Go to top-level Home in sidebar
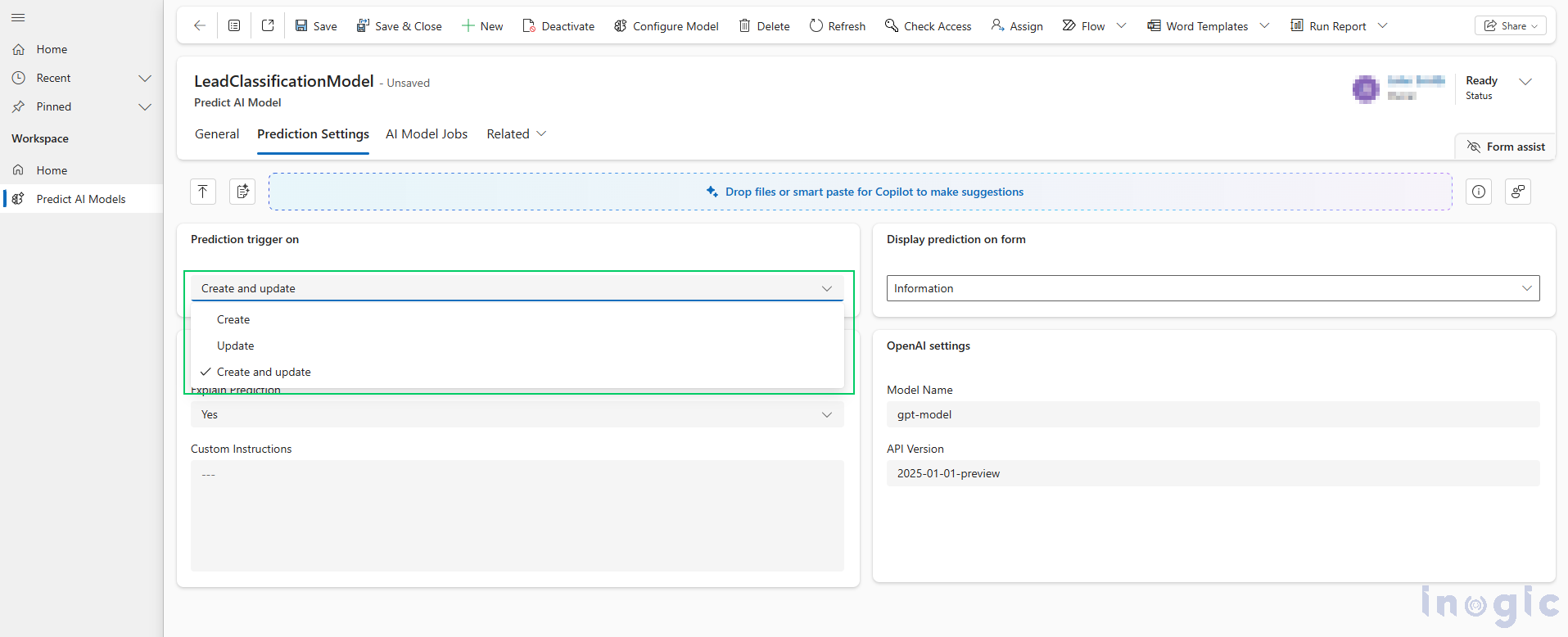This screenshot has width=1568, height=637. point(81,49)
